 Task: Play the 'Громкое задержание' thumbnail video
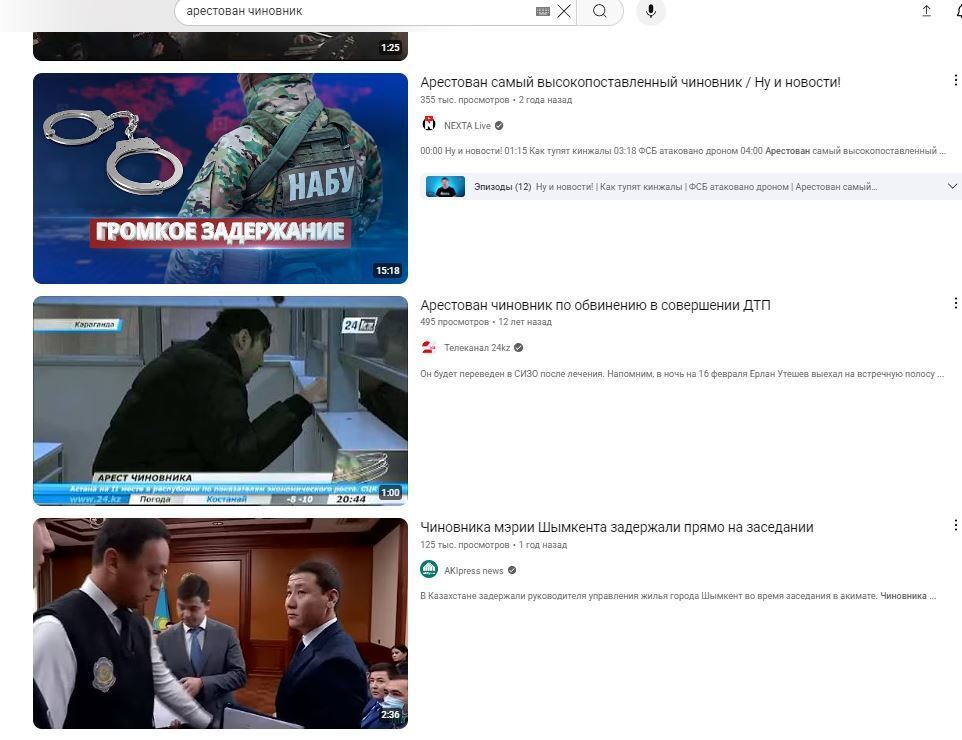tap(220, 178)
